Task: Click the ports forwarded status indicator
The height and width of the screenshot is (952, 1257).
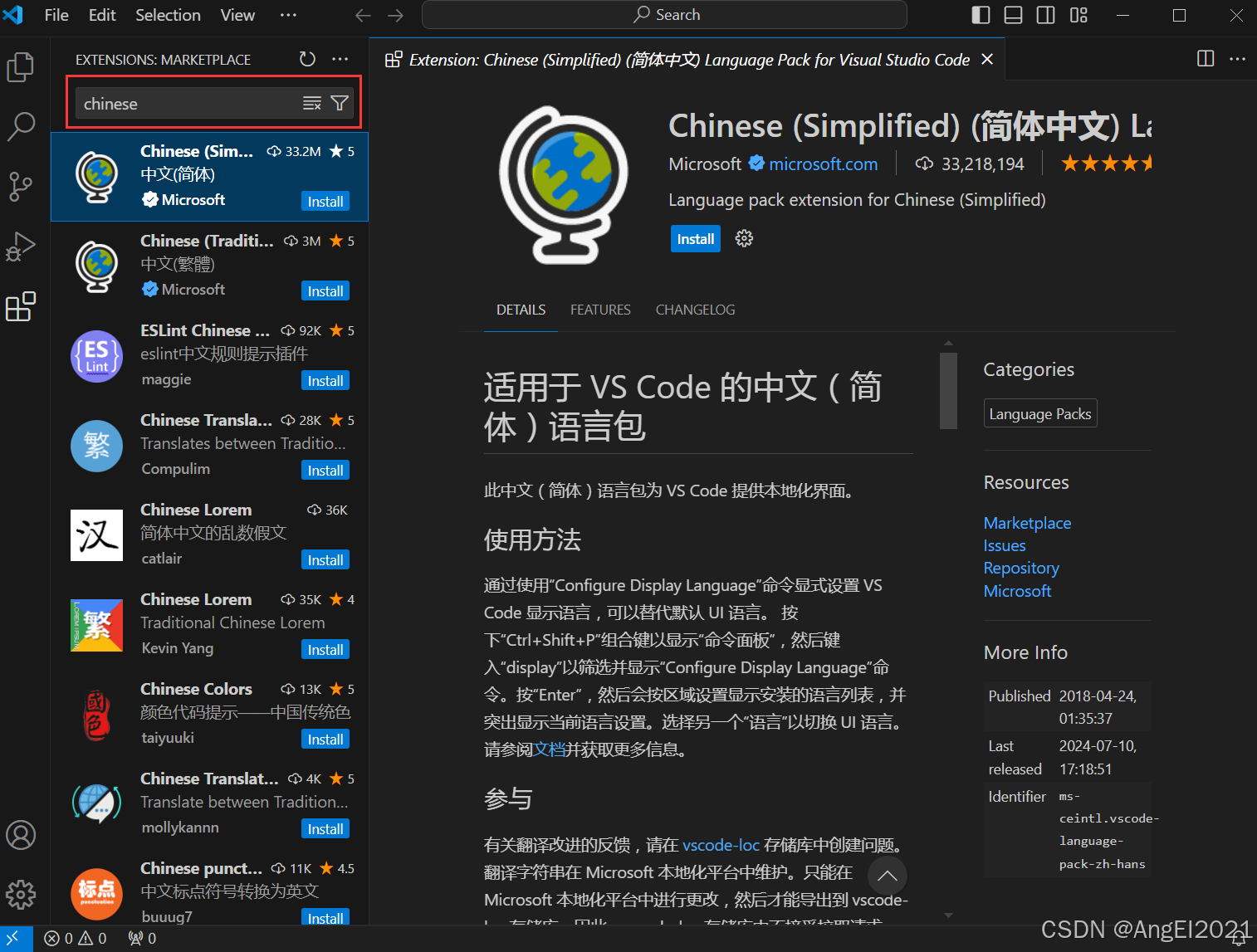Action: point(142,938)
